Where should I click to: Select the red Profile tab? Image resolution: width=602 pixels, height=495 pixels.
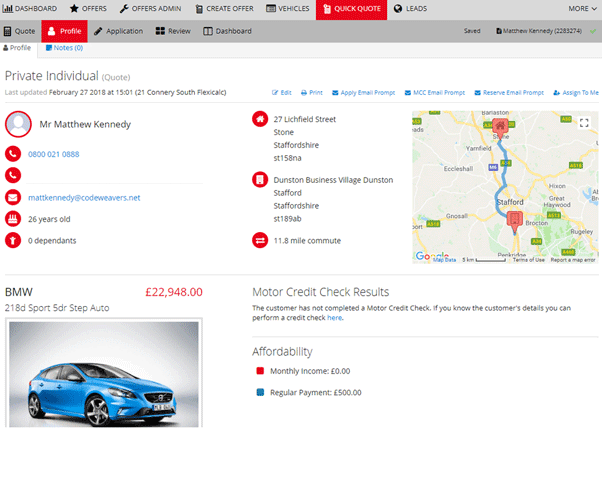(64, 31)
